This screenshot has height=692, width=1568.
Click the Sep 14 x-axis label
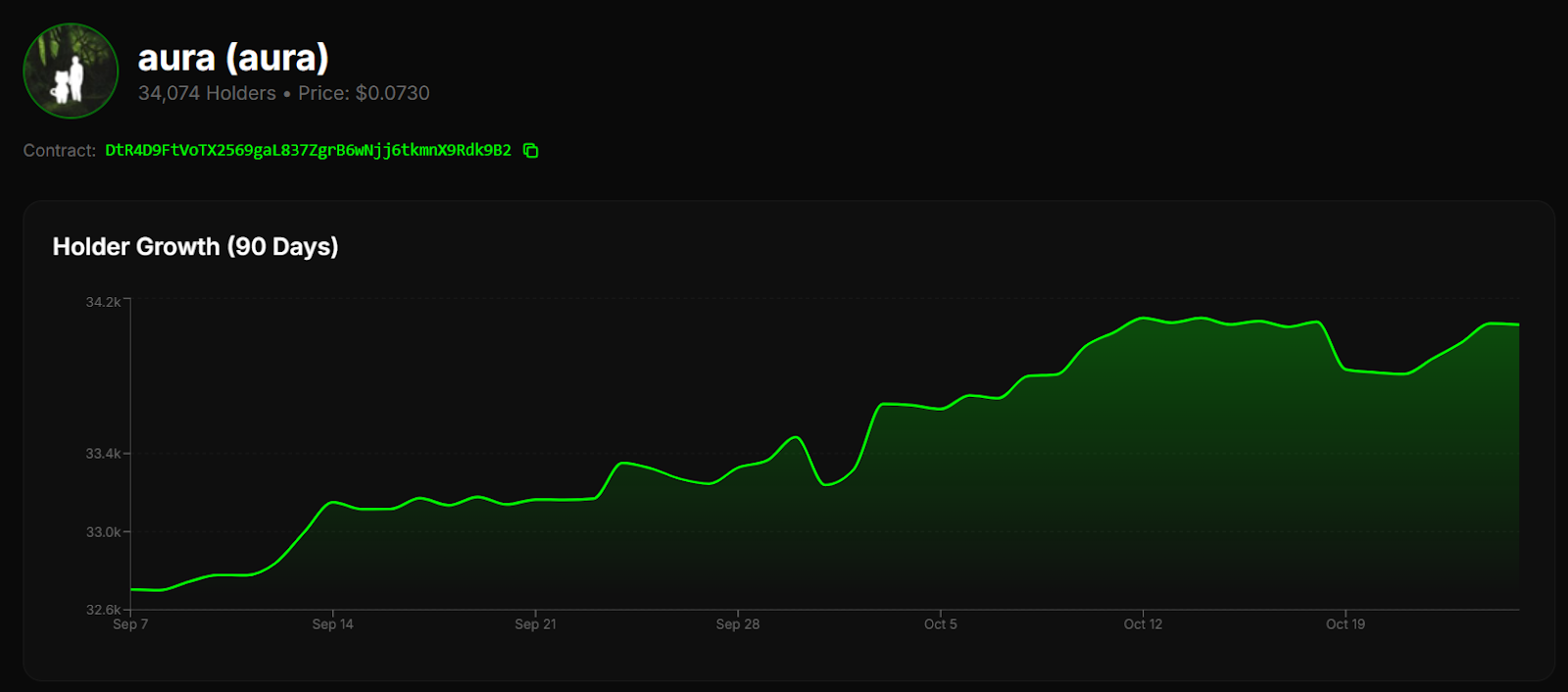[x=332, y=624]
